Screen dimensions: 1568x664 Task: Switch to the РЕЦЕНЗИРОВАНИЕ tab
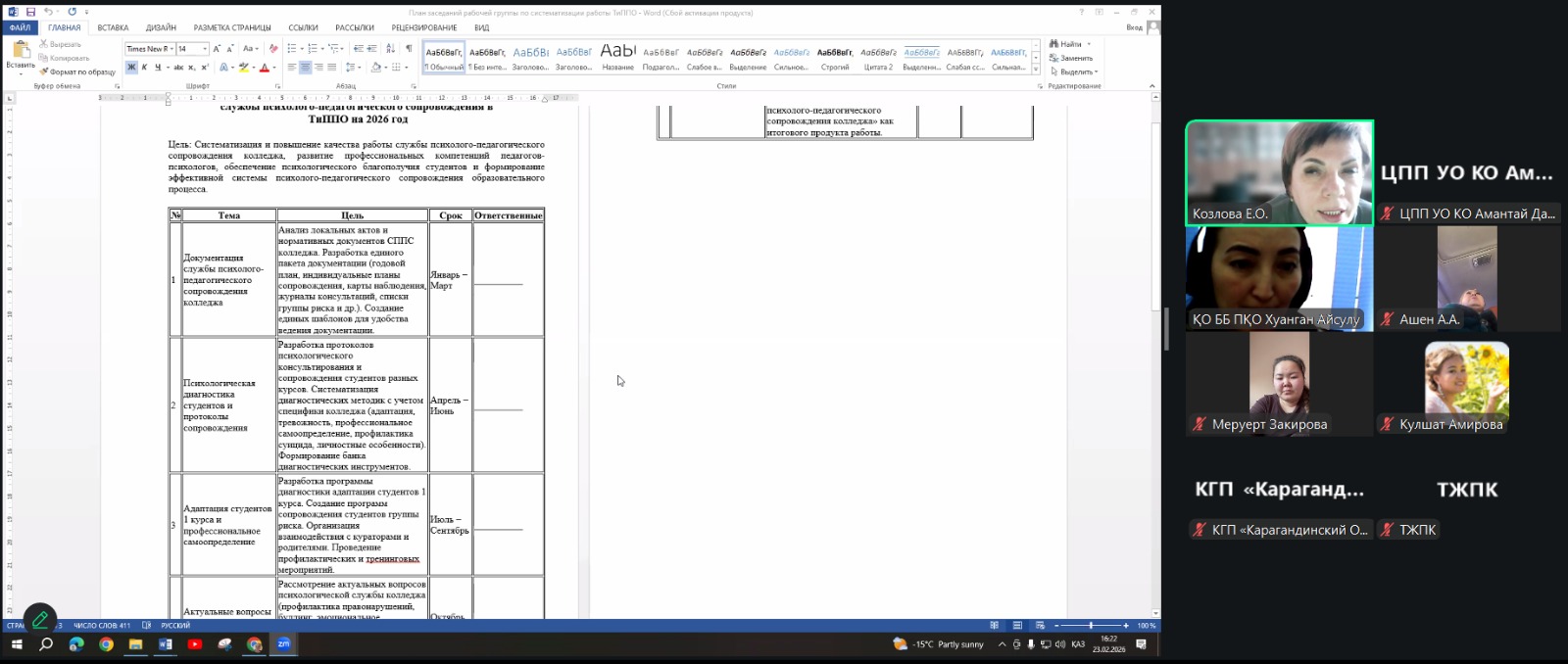pyautogui.click(x=423, y=27)
